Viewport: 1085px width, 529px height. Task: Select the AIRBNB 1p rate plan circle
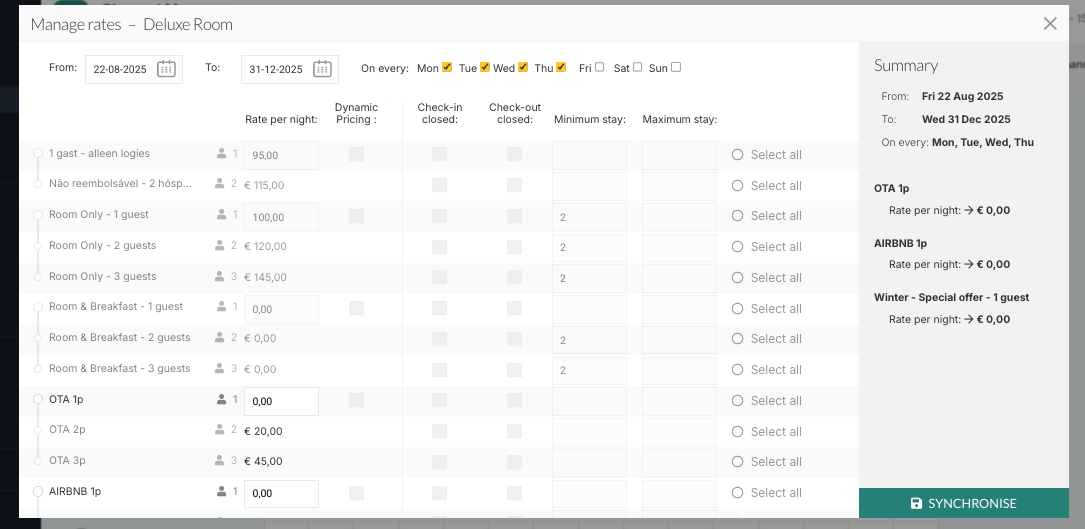(38, 492)
